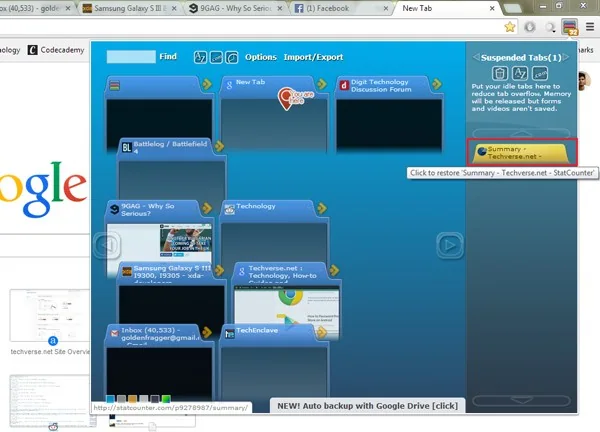Pick the orange theme color swatch
This screenshot has height=432, width=600.
[x=132, y=399]
